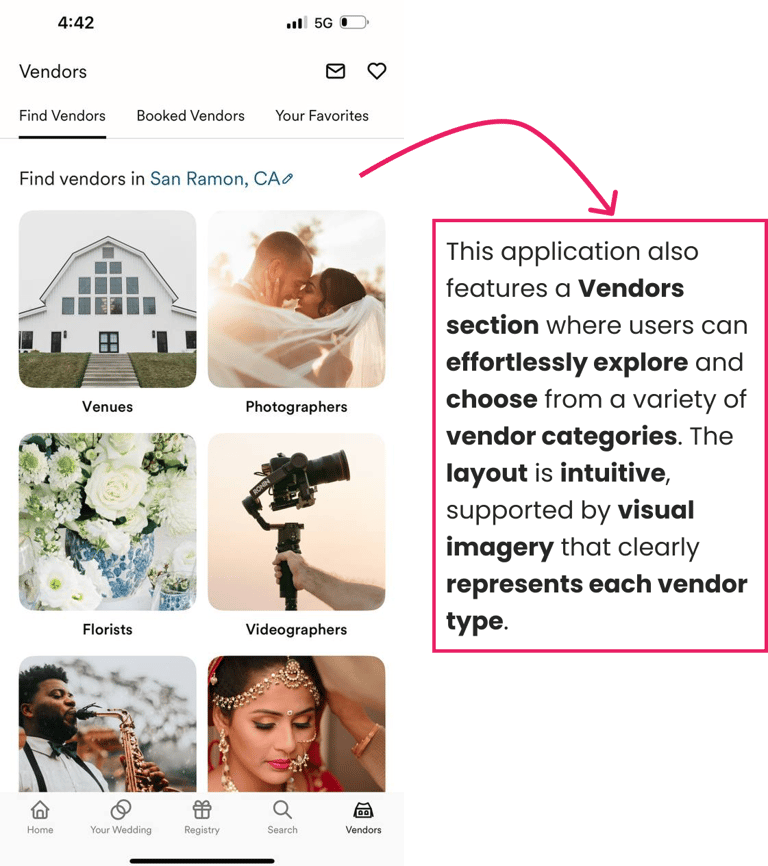Screen dimensions: 768x866
Task: Open the messages envelope icon
Action: coord(335,71)
